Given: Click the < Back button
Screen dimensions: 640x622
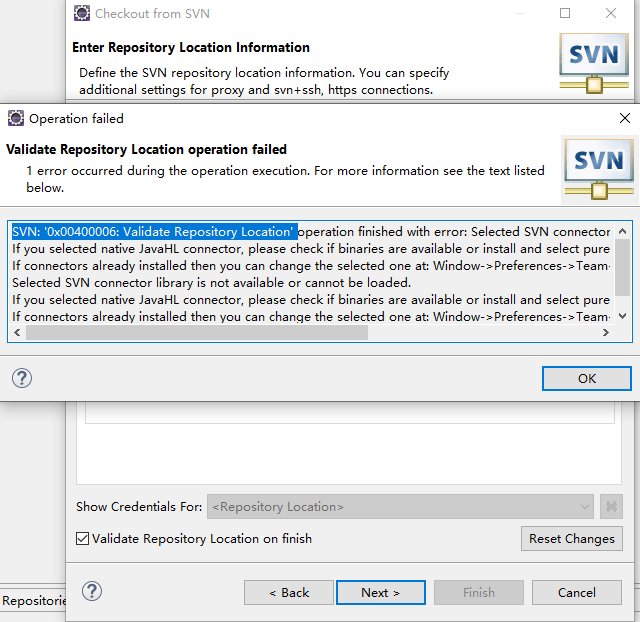Looking at the screenshot, I should [289, 592].
